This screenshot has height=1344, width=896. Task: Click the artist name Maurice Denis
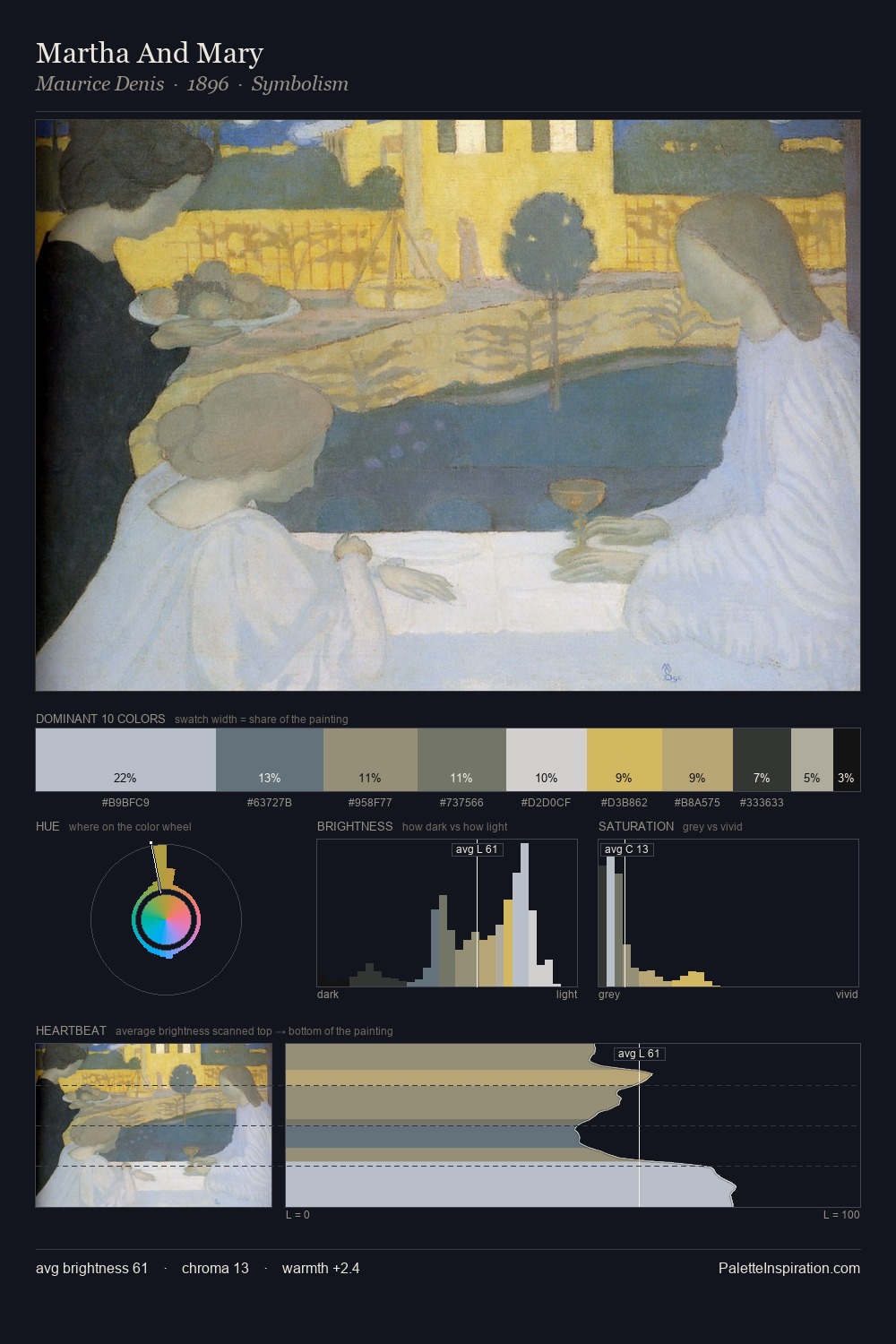point(100,84)
